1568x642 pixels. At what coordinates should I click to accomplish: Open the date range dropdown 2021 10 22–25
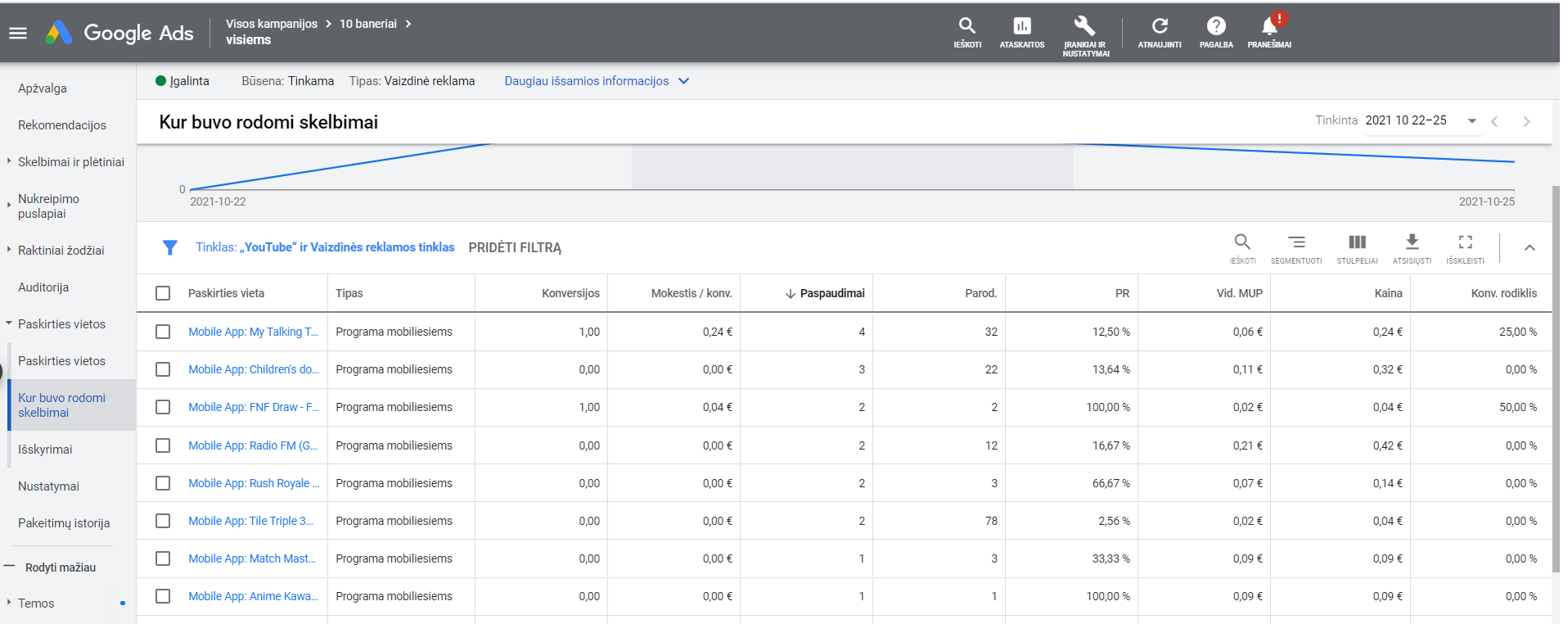tap(1421, 120)
